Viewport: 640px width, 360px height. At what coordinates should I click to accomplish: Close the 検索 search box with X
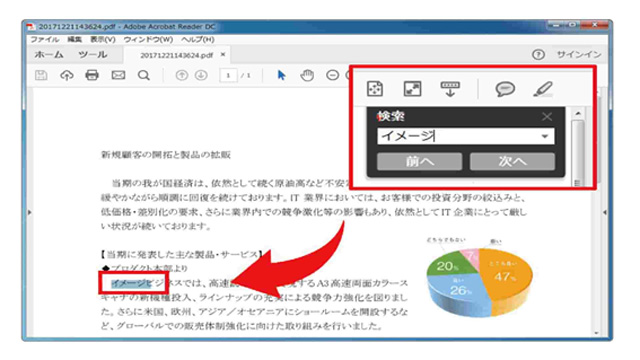tap(547, 117)
